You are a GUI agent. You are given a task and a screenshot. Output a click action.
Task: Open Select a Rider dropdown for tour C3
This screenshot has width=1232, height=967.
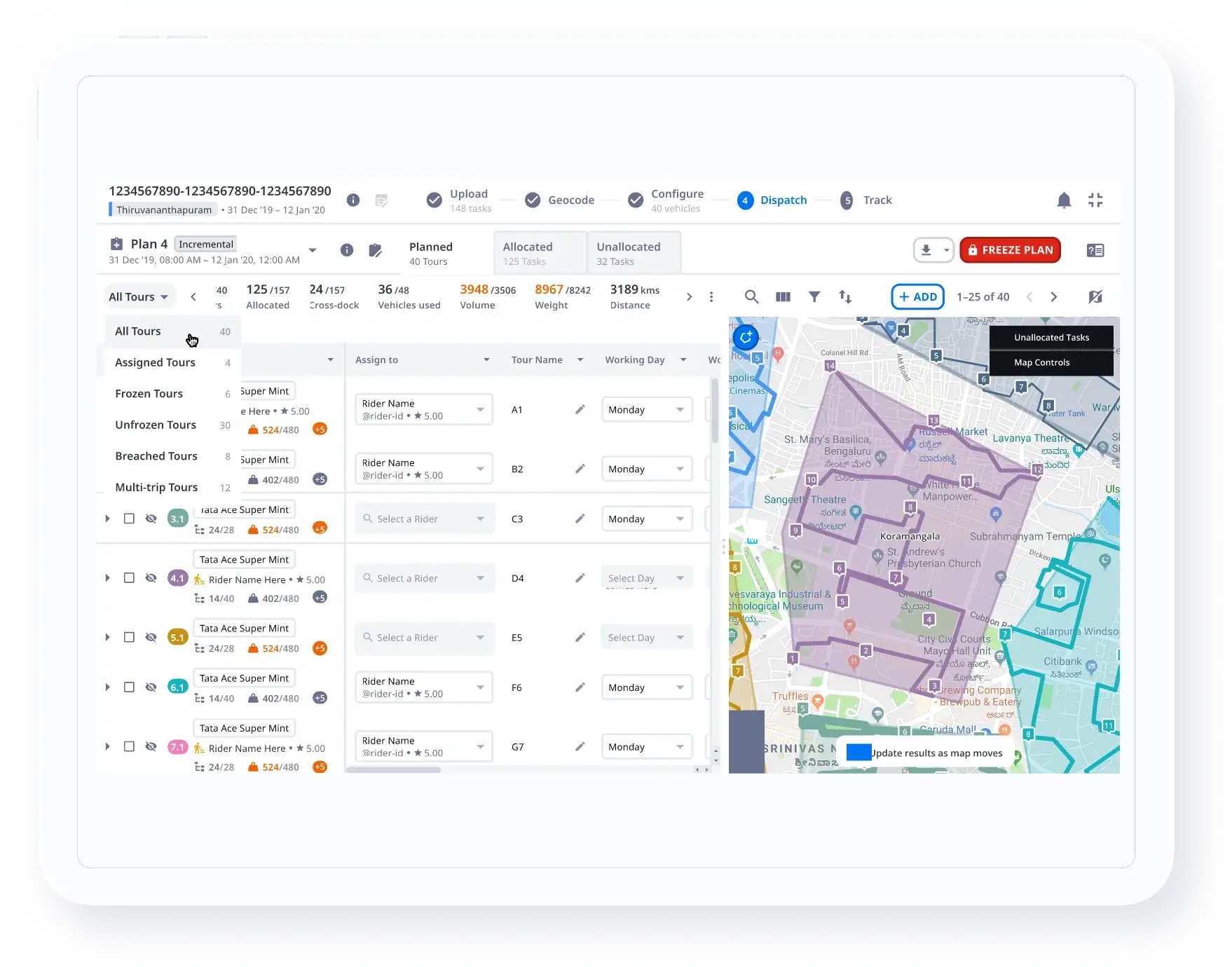pos(424,519)
